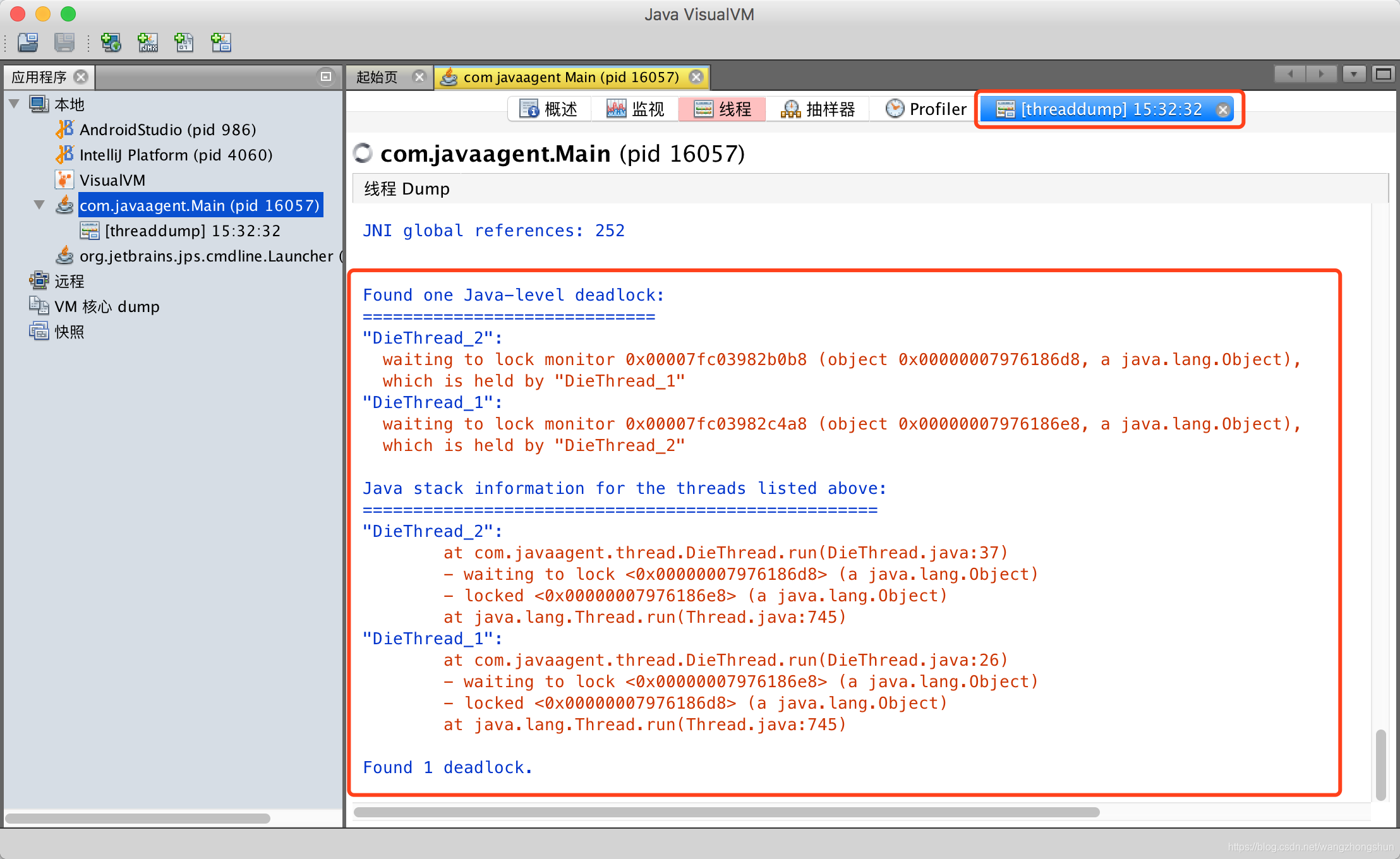Click the vertical scrollbar thumb of dump
Image resolution: width=1400 pixels, height=859 pixels.
pos(1380,764)
